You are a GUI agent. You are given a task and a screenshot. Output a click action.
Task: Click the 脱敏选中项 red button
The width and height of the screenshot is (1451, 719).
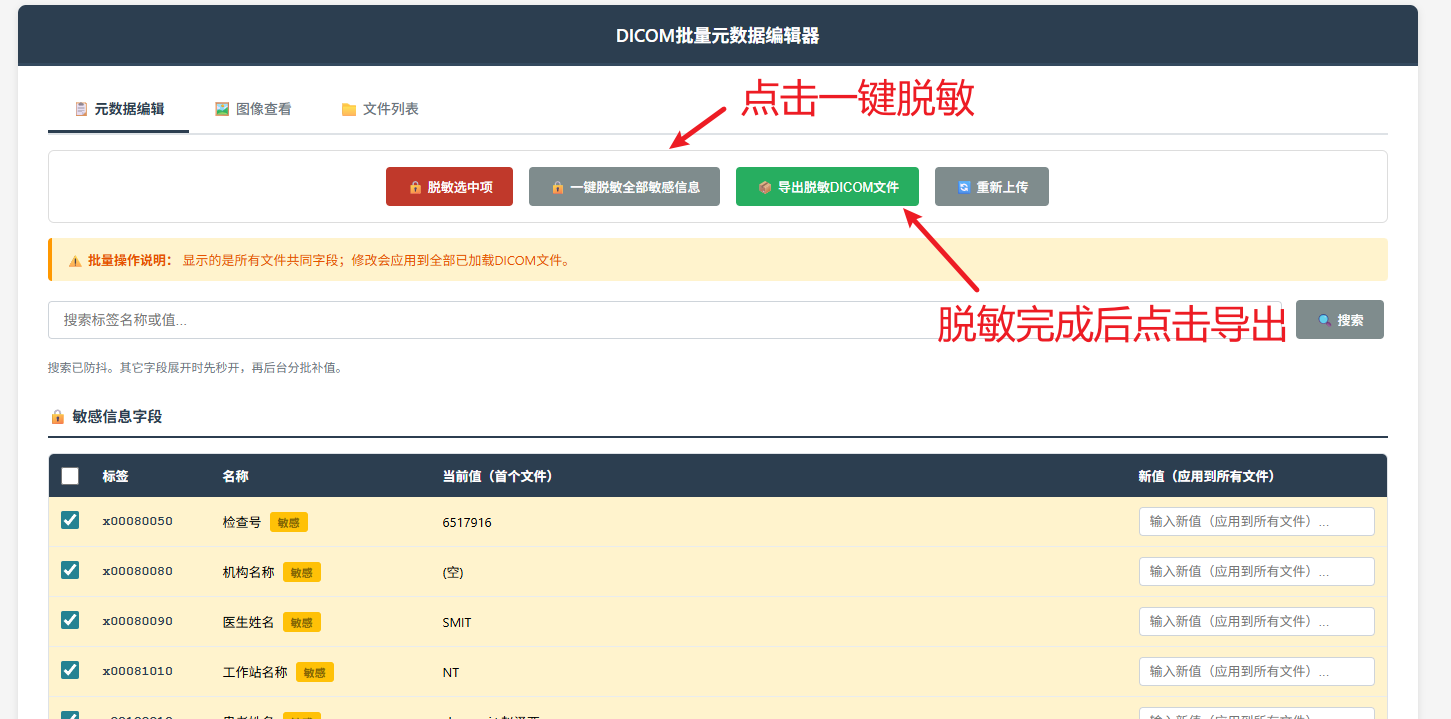pos(449,187)
